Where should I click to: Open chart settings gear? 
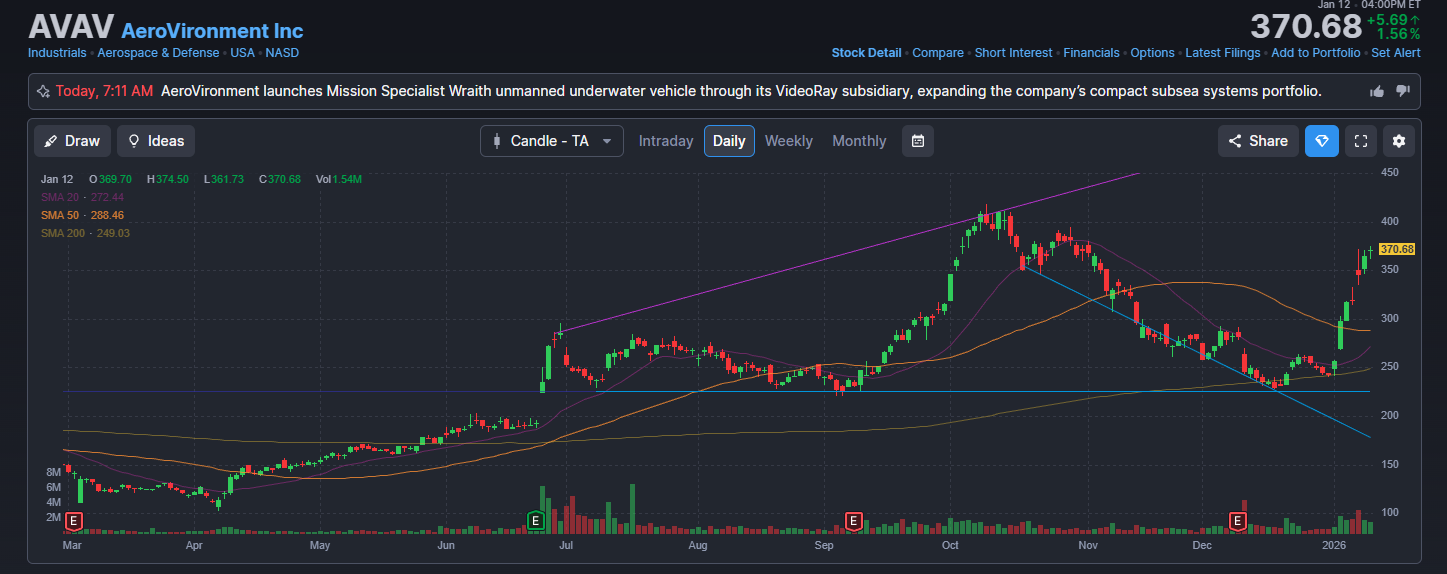[x=1398, y=141]
